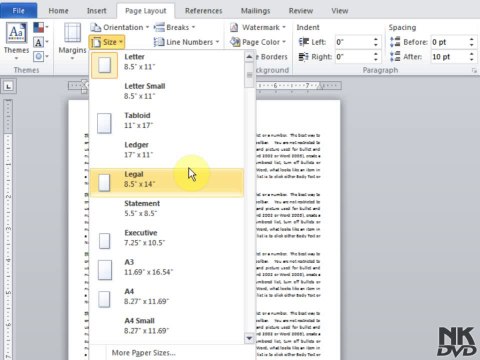Click the Spacing After icon
The height and width of the screenshot is (360, 480).
[x=395, y=57]
